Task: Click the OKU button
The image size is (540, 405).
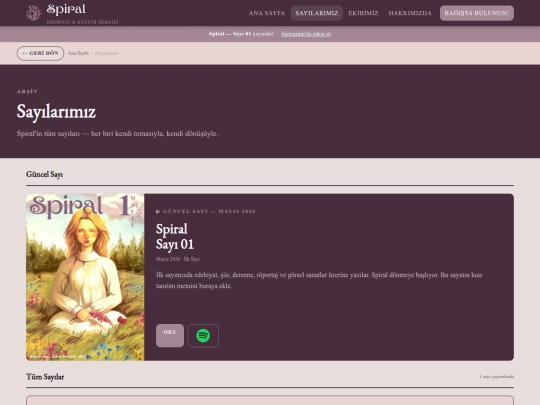Action: (170, 335)
